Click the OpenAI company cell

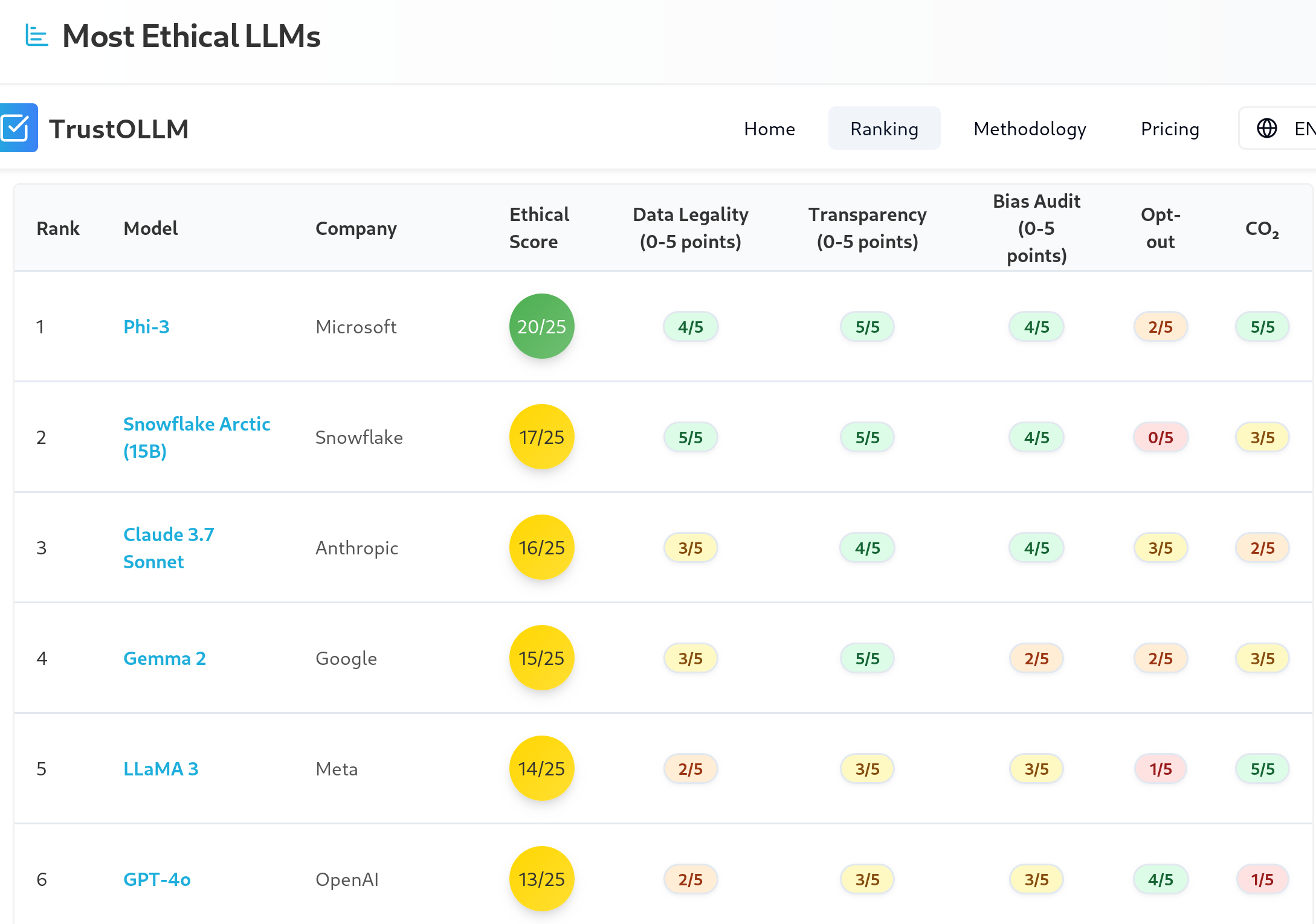pos(347,879)
